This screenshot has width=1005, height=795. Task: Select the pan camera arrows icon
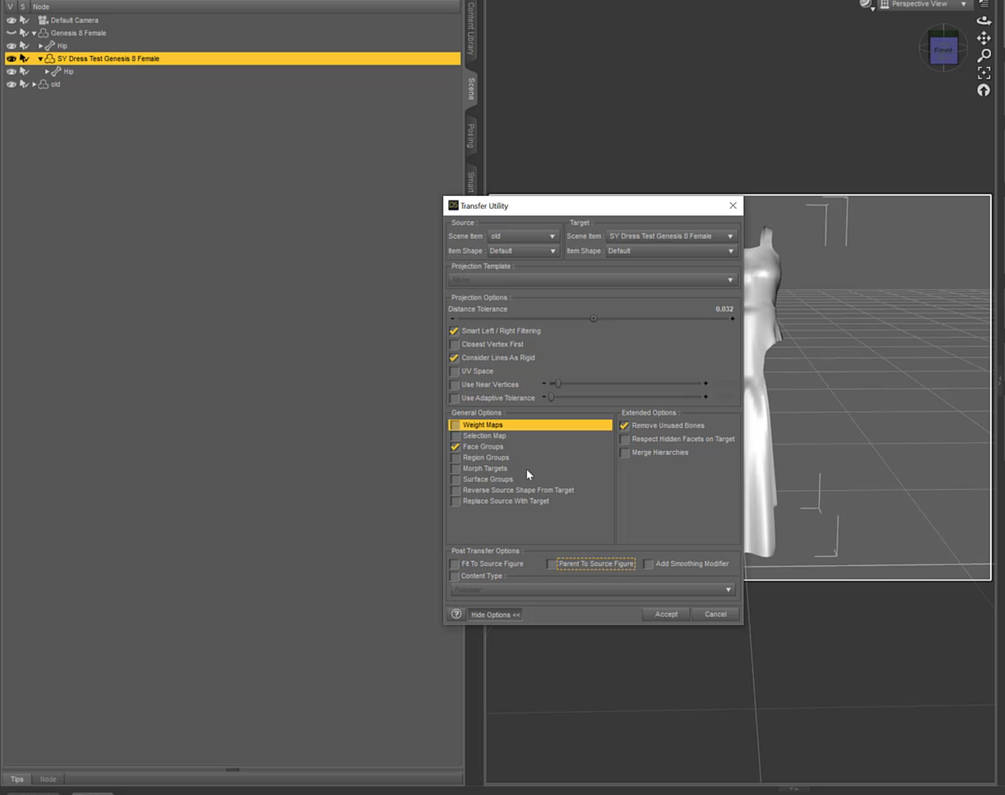(984, 38)
